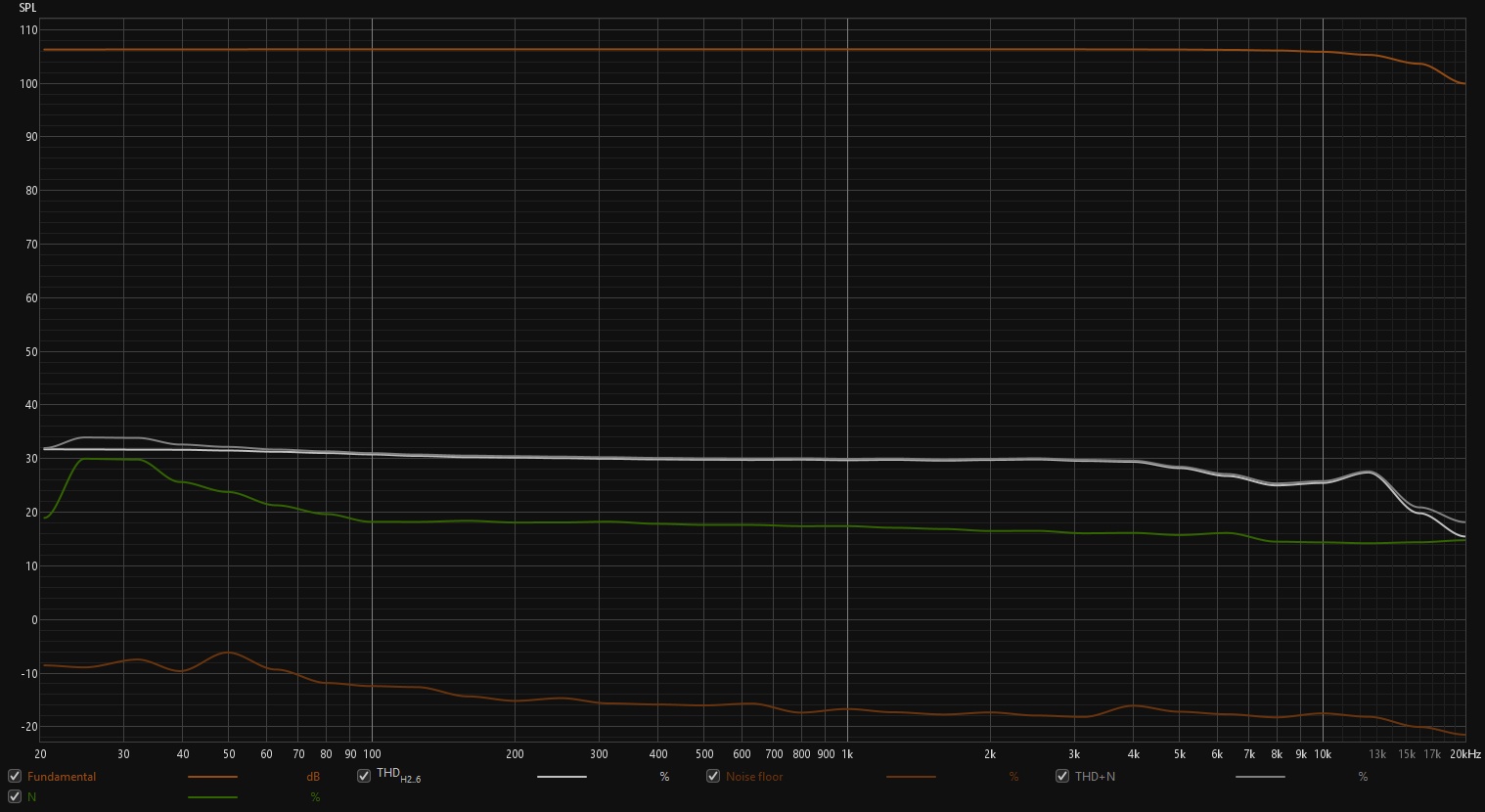Click the THD+N legend label
The height and width of the screenshot is (812, 1485).
(x=1095, y=777)
